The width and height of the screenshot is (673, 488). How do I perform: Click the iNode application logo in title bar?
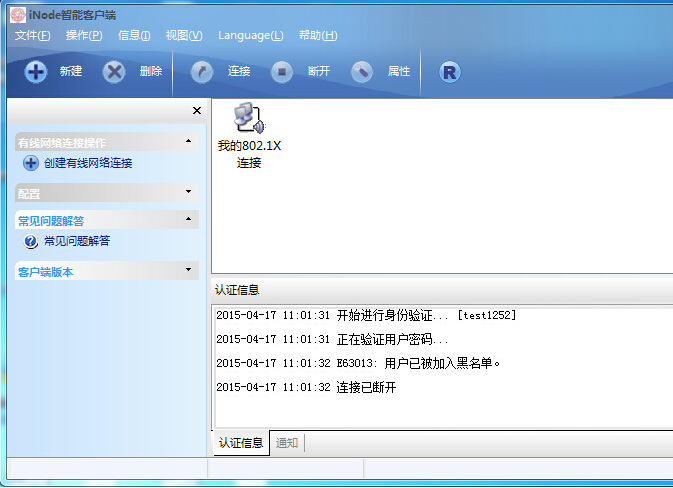(18, 15)
